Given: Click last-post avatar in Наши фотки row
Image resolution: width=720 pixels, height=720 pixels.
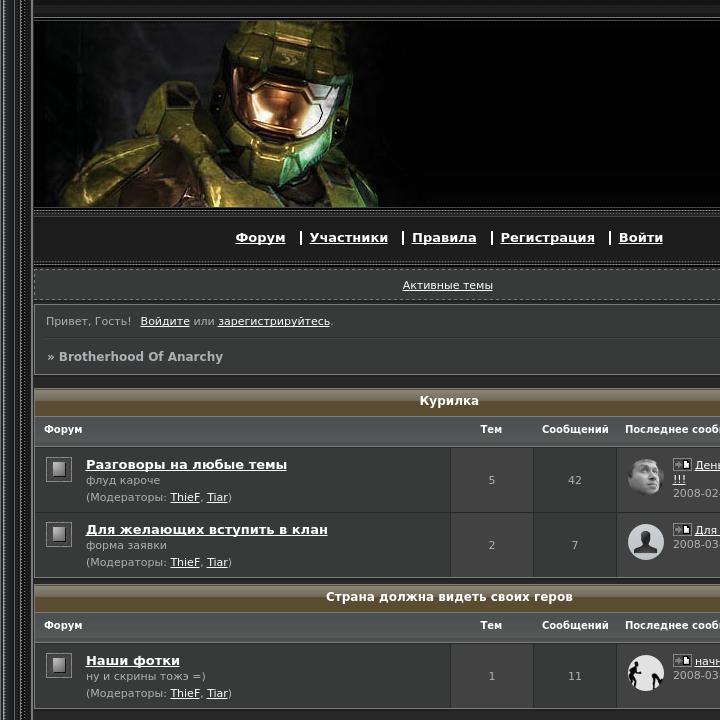Looking at the screenshot, I should coord(646,673).
